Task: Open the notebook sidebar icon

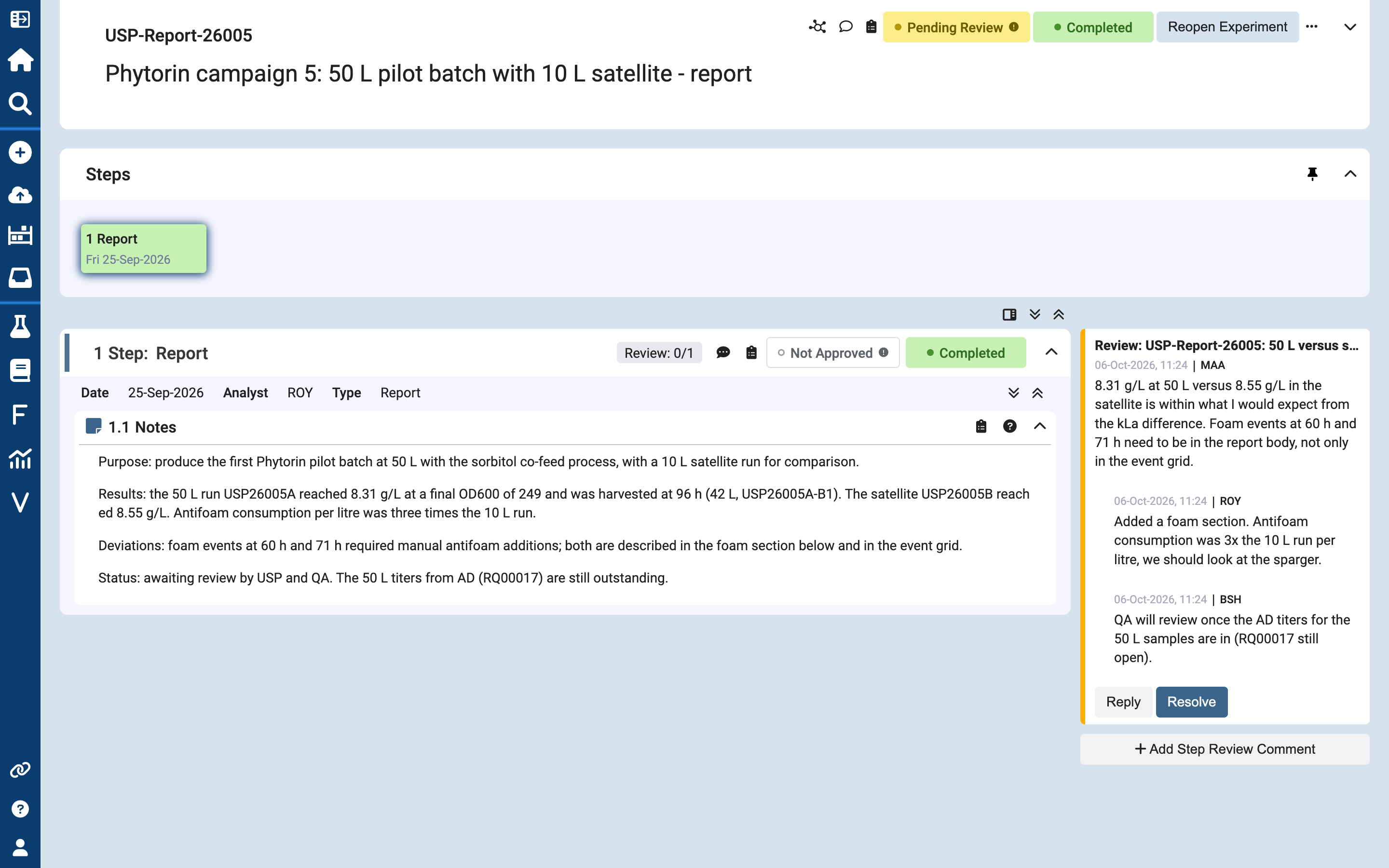Action: (20, 370)
